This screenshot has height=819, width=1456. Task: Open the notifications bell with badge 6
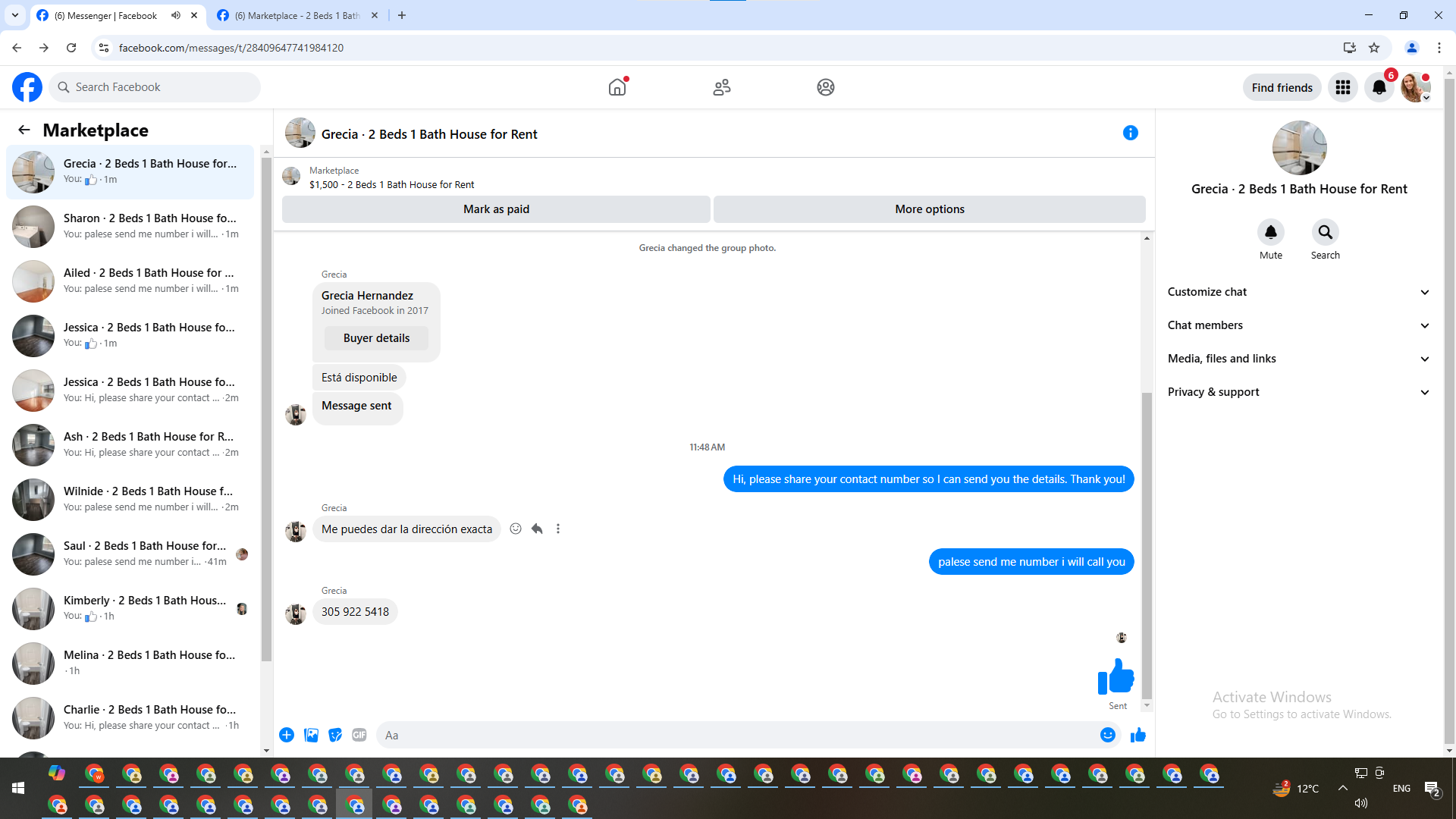click(1379, 87)
